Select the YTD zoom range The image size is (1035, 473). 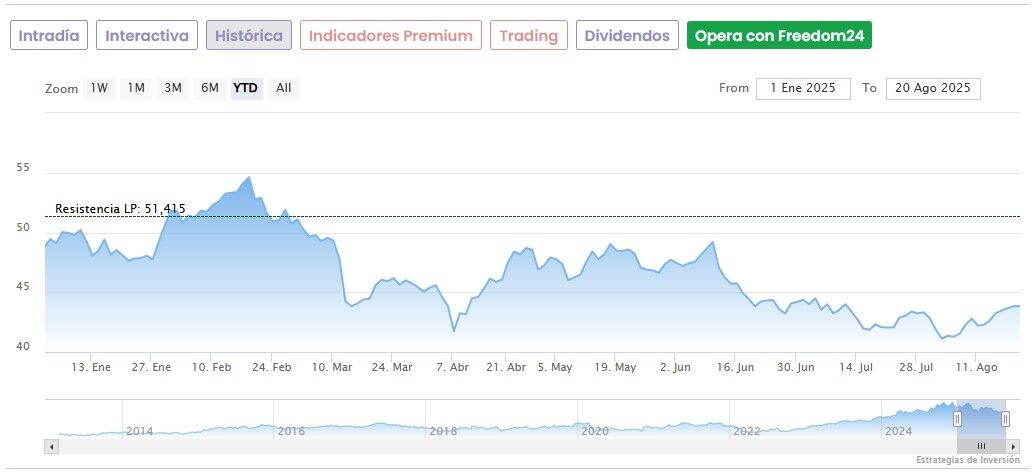pos(246,88)
